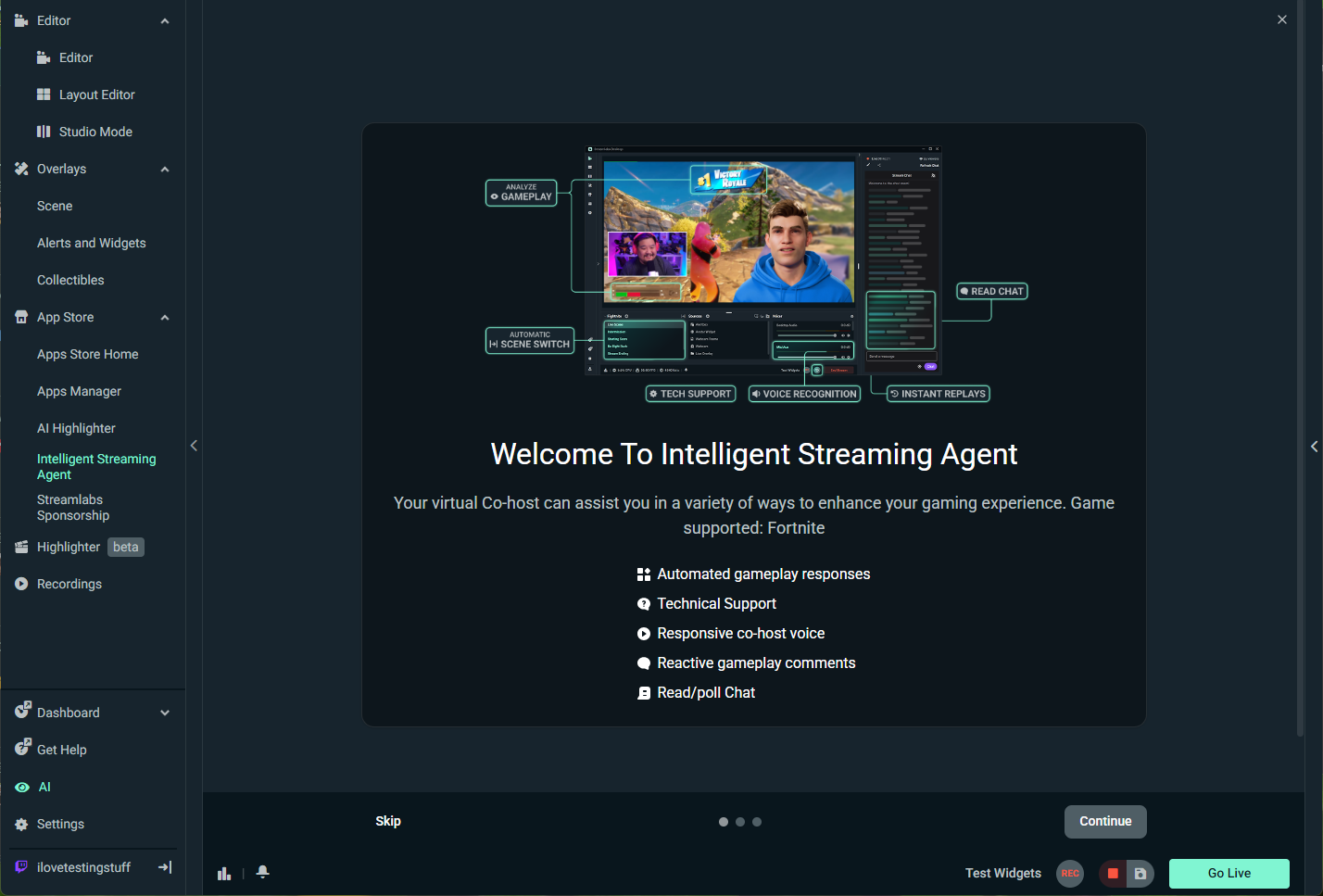The height and width of the screenshot is (896, 1323).
Task: Show the AI panel with eye icon
Action: (x=42, y=786)
